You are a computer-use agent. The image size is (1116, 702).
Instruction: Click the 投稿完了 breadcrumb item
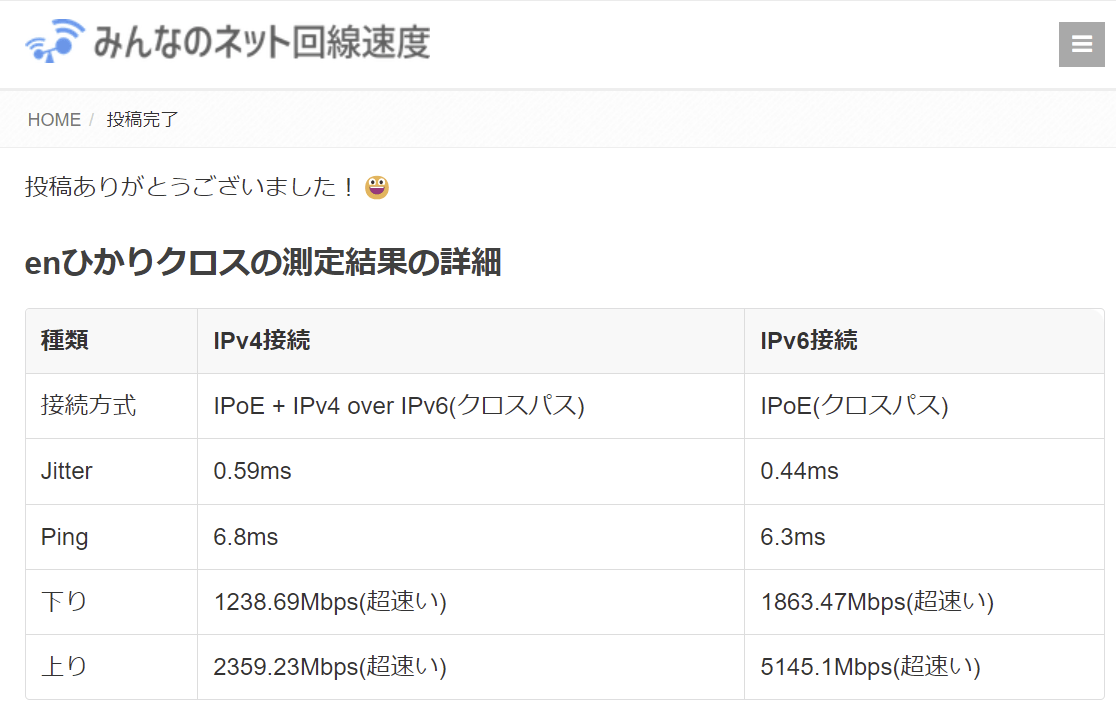142,120
